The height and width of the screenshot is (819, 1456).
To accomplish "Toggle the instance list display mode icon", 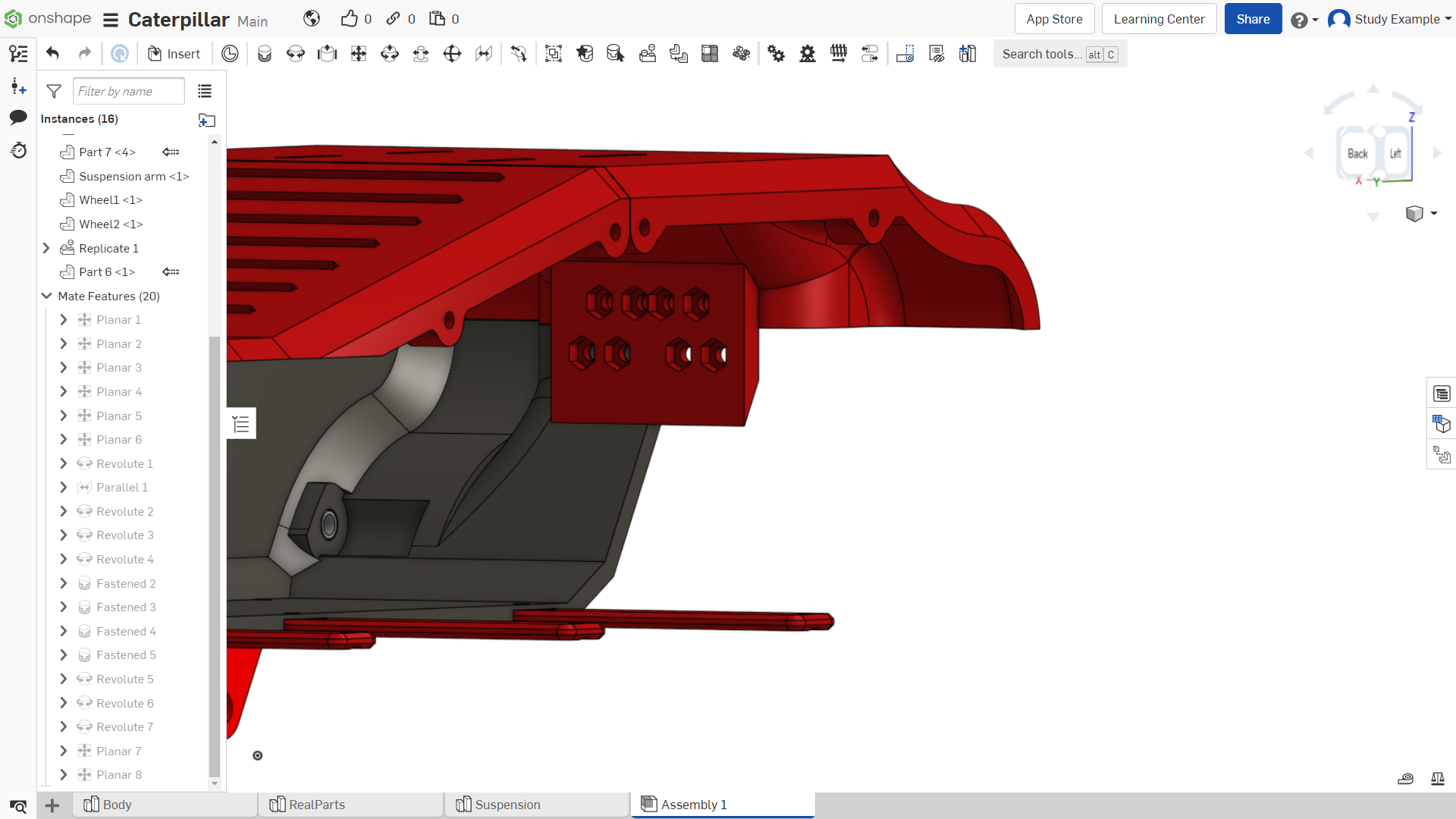I will 205,91.
